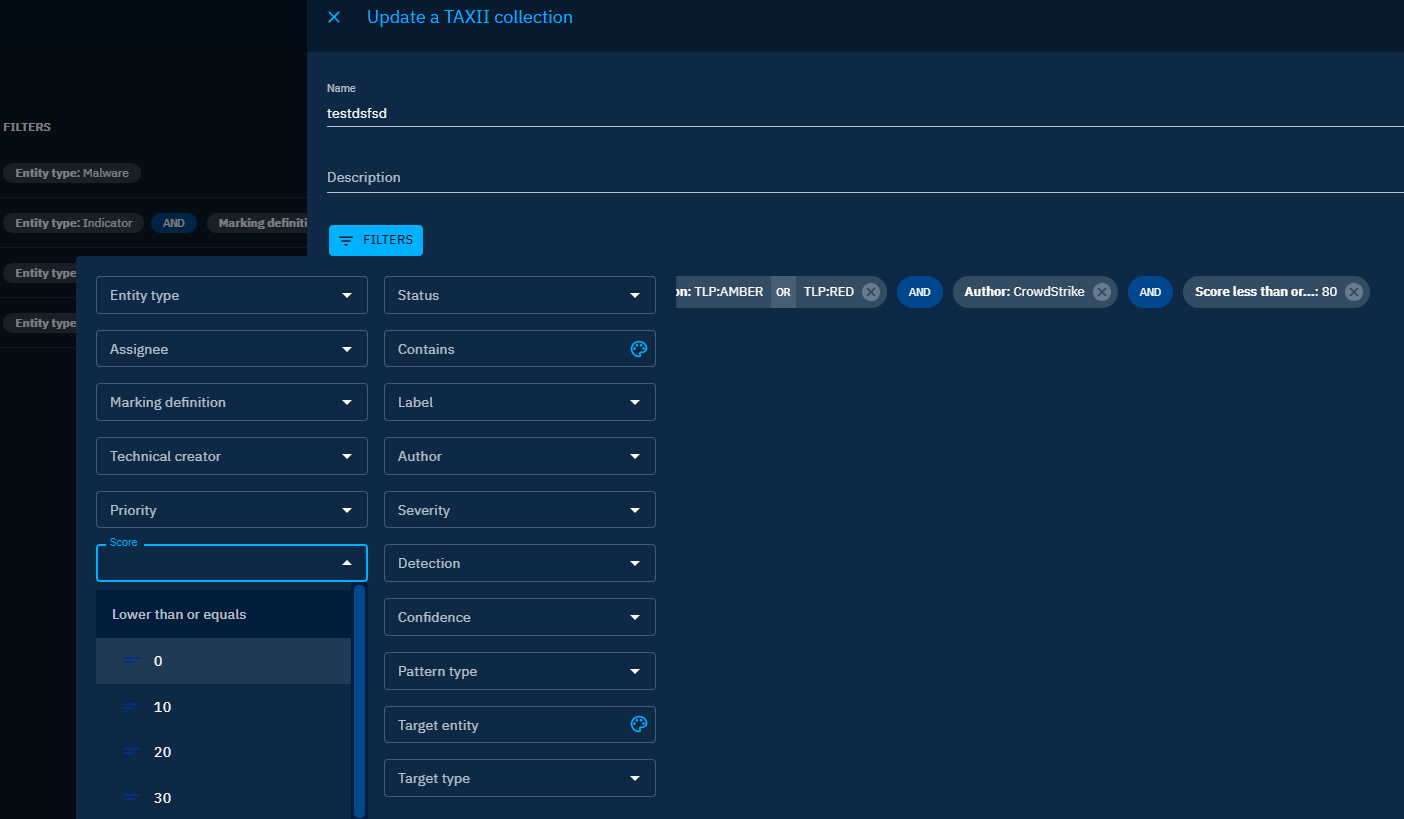Click the filter icon beside score 20
Image resolution: width=1404 pixels, height=819 pixels.
pyautogui.click(x=132, y=752)
